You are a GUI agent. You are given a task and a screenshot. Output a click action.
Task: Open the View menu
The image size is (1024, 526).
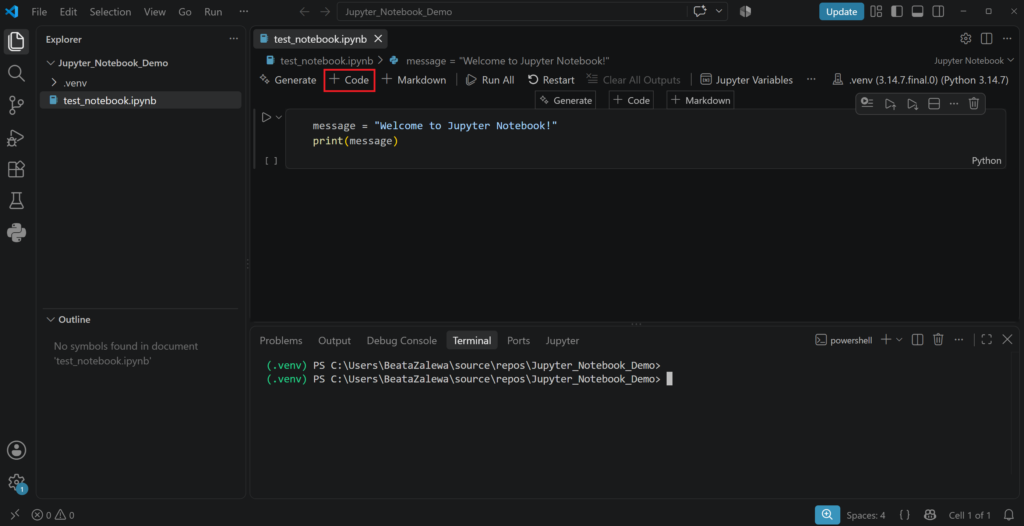tap(155, 12)
